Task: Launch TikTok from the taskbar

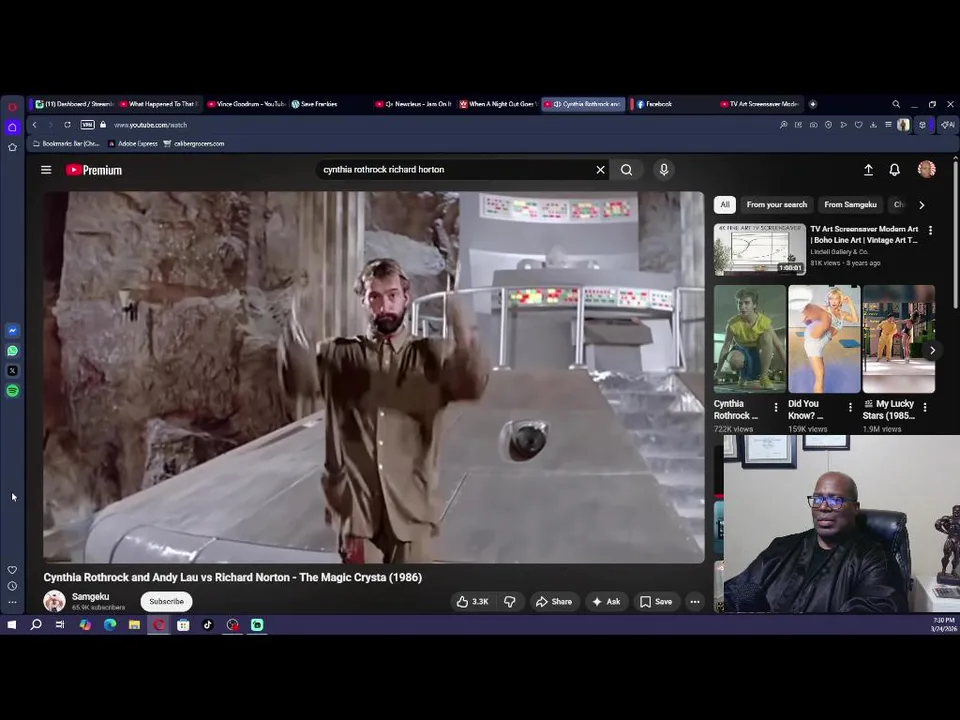Action: (x=208, y=624)
